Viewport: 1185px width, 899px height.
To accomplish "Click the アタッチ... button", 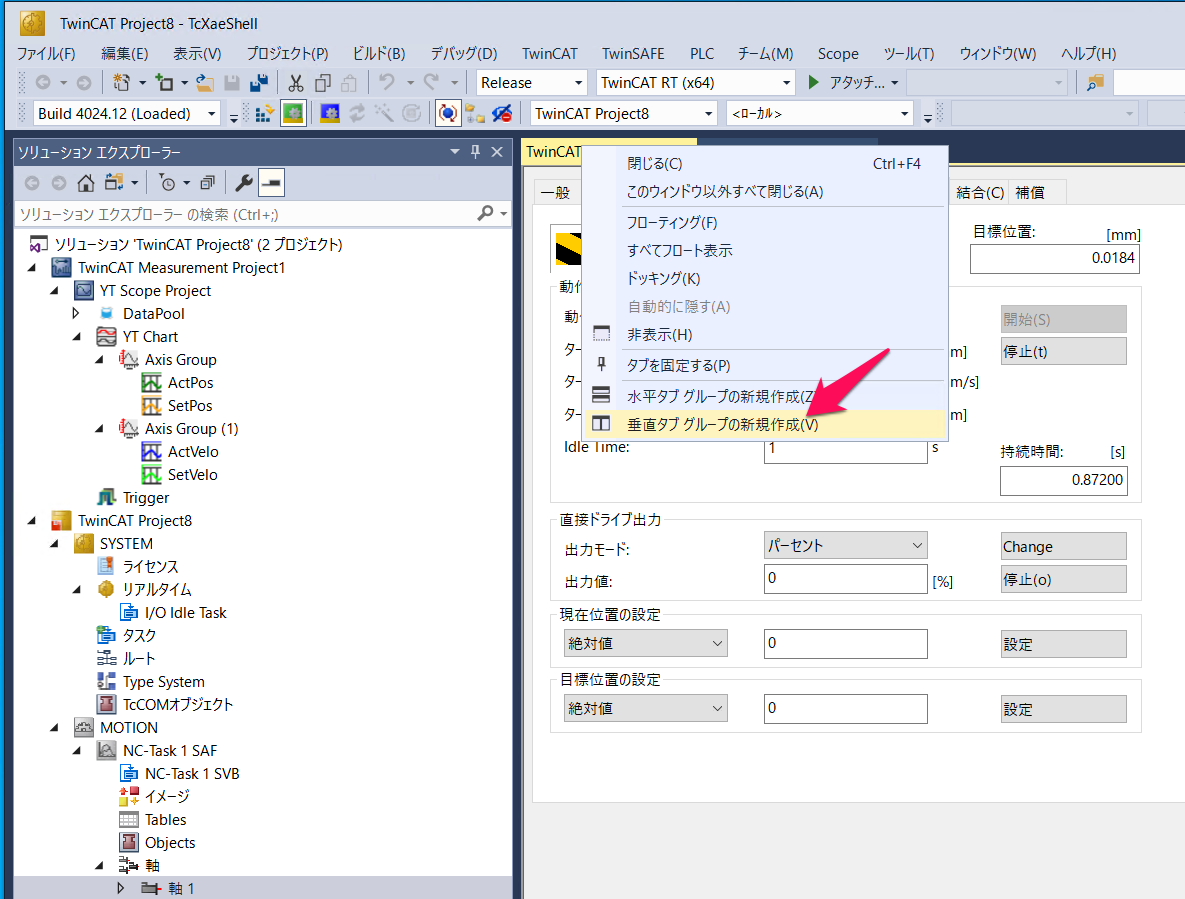I will tap(853, 82).
